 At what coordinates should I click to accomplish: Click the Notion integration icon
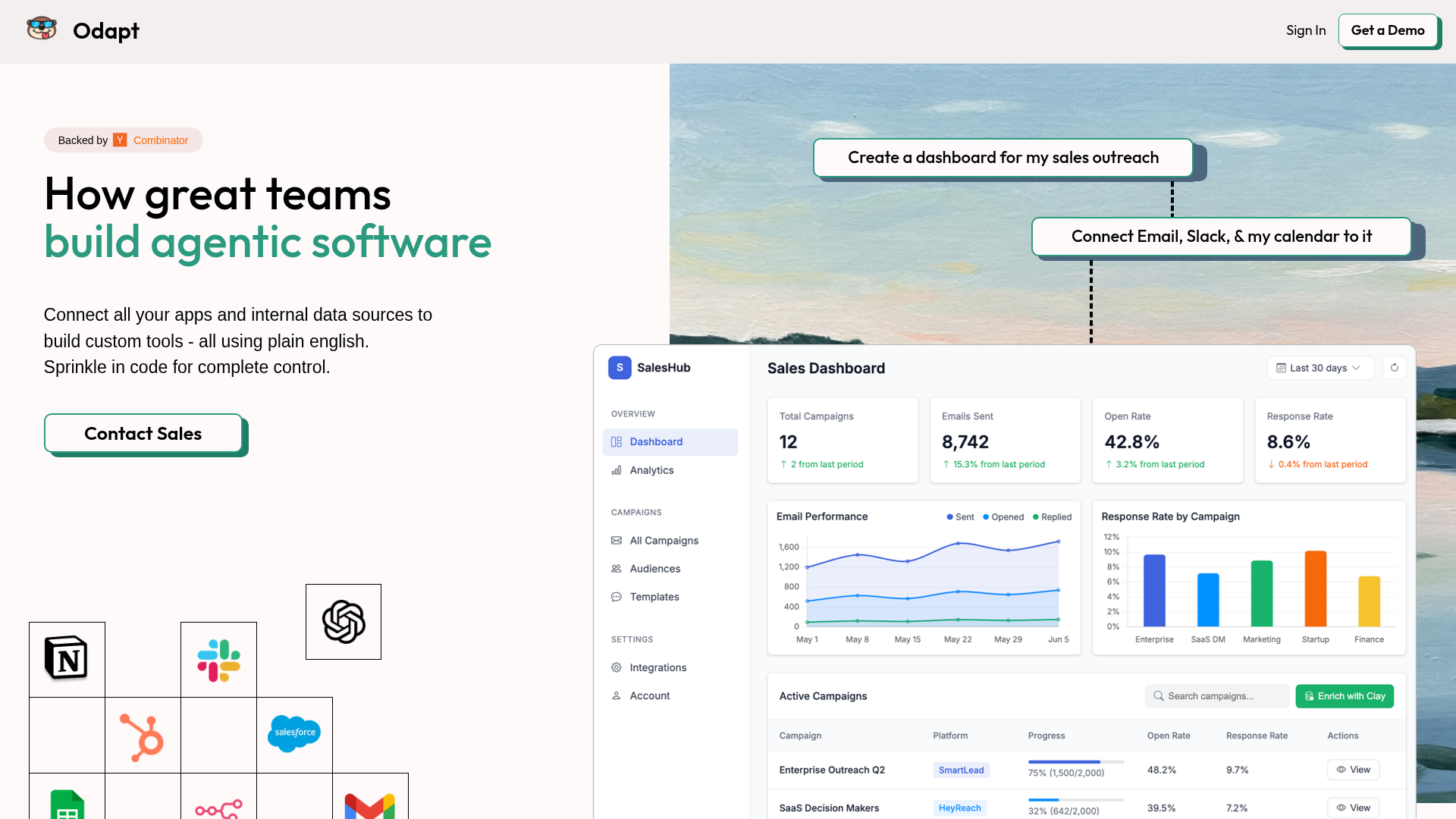[67, 658]
